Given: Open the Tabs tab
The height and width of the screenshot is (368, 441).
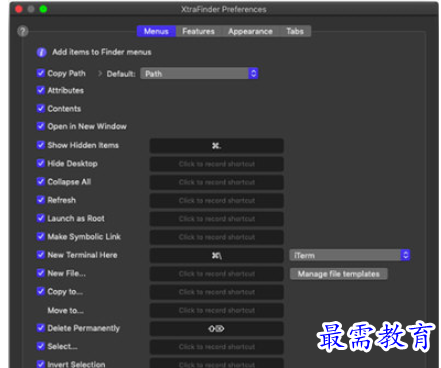Looking at the screenshot, I should point(295,31).
